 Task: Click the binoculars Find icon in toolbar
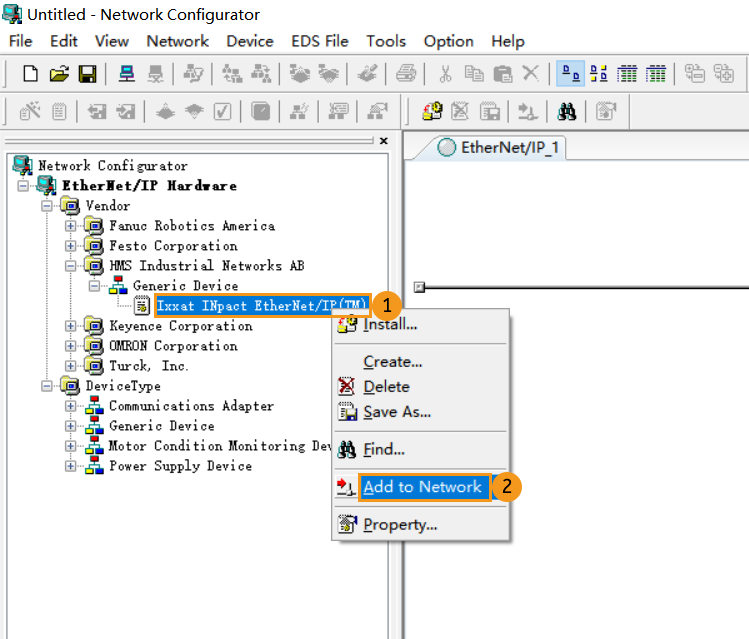coord(566,111)
